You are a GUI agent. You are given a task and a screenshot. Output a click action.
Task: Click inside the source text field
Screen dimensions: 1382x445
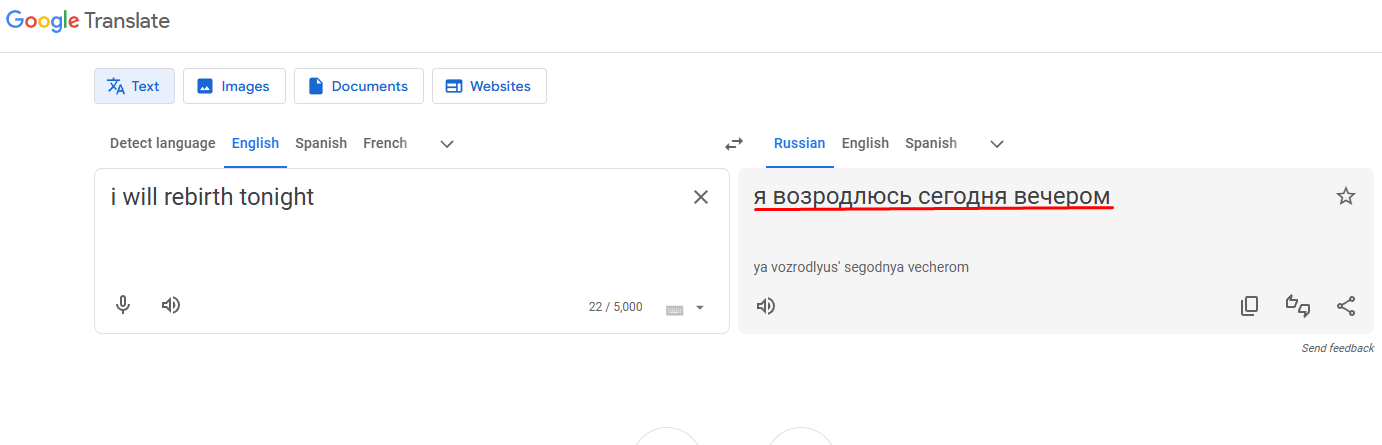[x=400, y=240]
